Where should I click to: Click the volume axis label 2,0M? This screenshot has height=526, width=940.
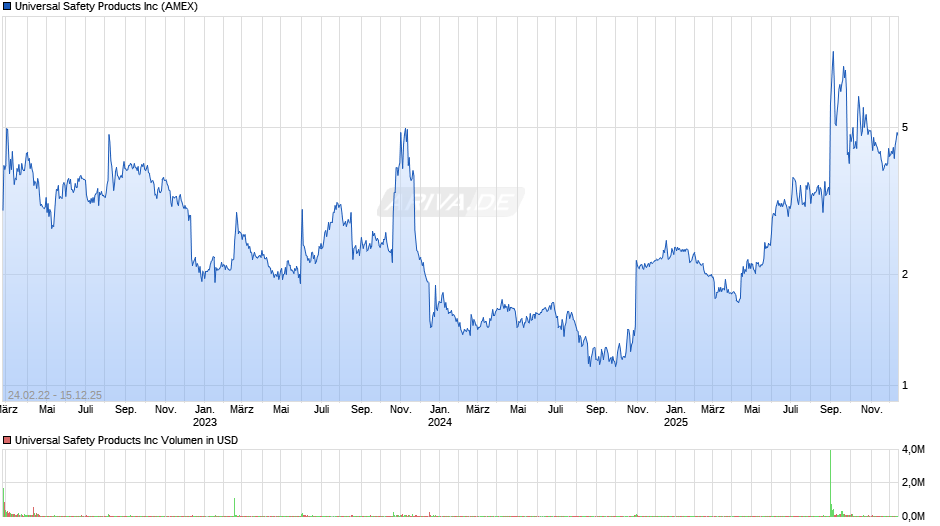(913, 482)
